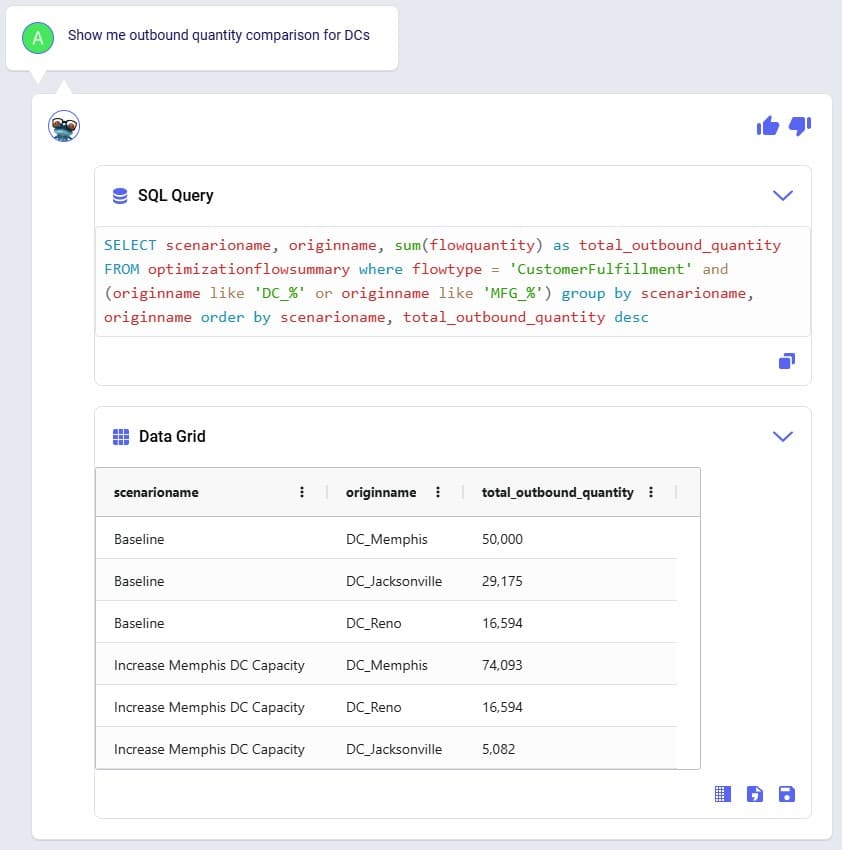Select the 50,000 quantity cell
This screenshot has width=842, height=850.
502,539
